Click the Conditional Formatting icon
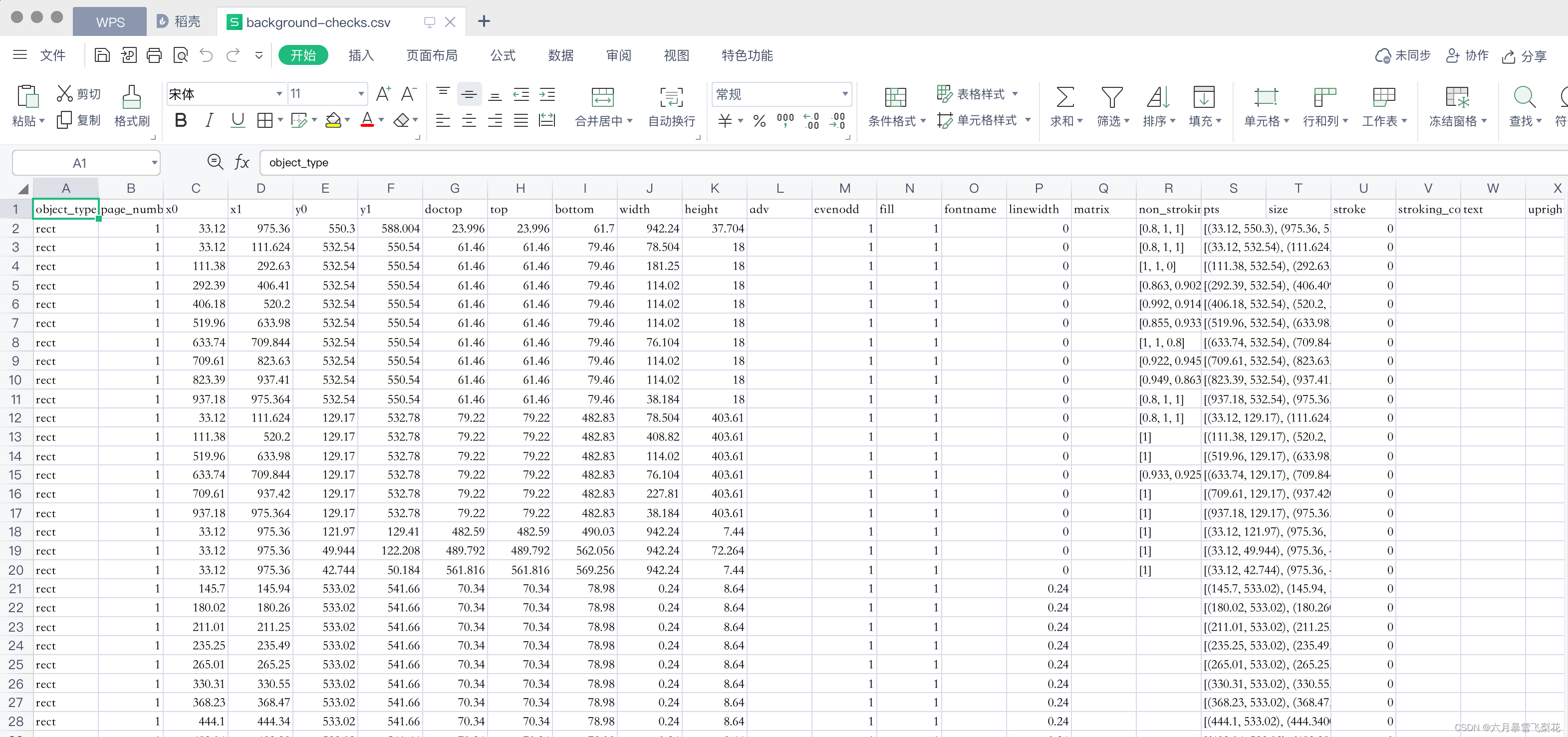Viewport: 1568px width, 737px height. point(895,97)
